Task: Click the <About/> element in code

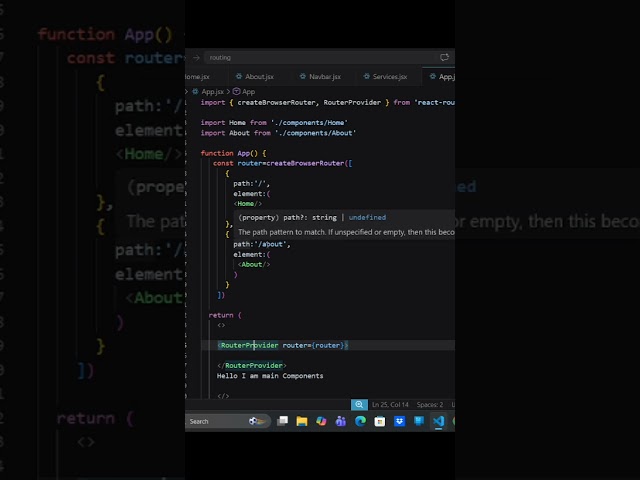Action: (x=253, y=264)
